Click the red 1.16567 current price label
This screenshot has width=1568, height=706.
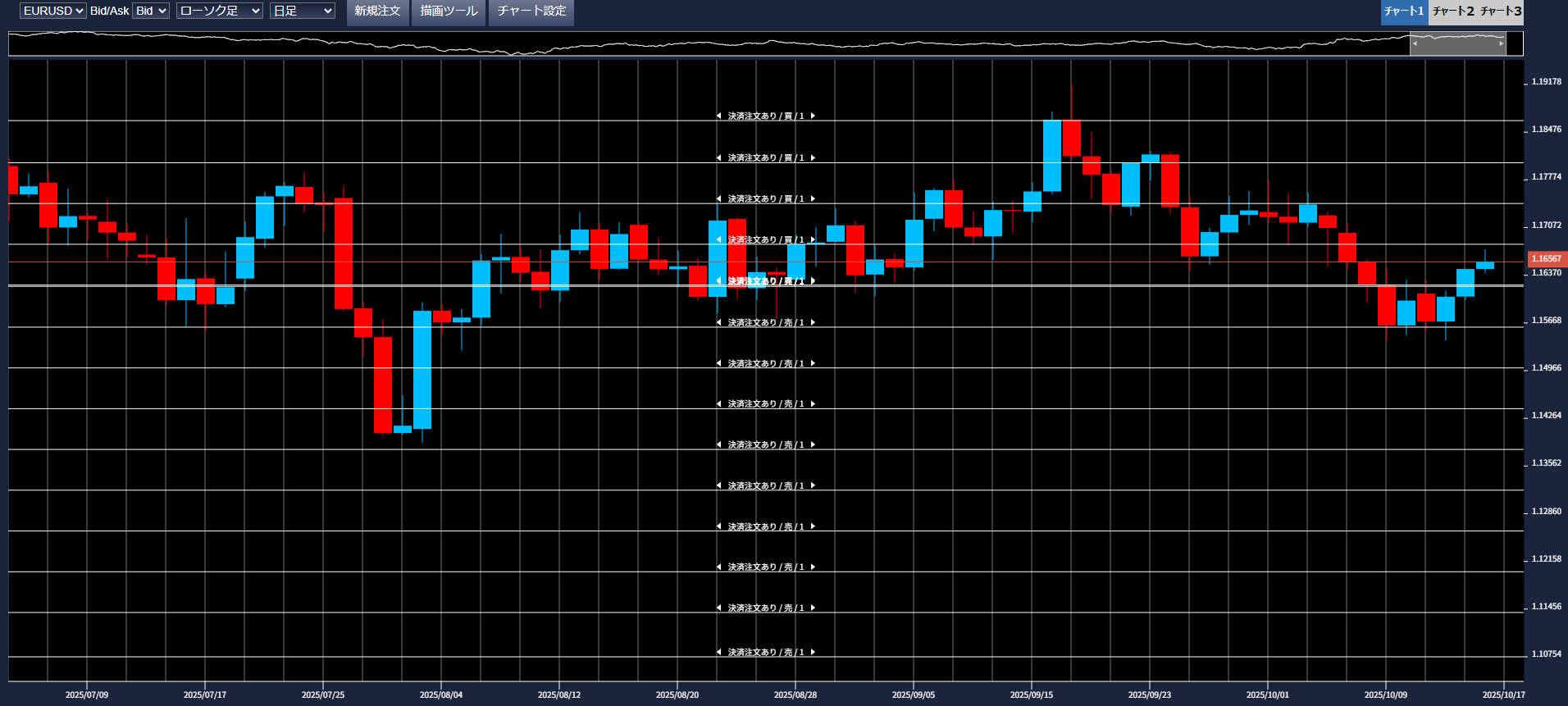point(1546,259)
